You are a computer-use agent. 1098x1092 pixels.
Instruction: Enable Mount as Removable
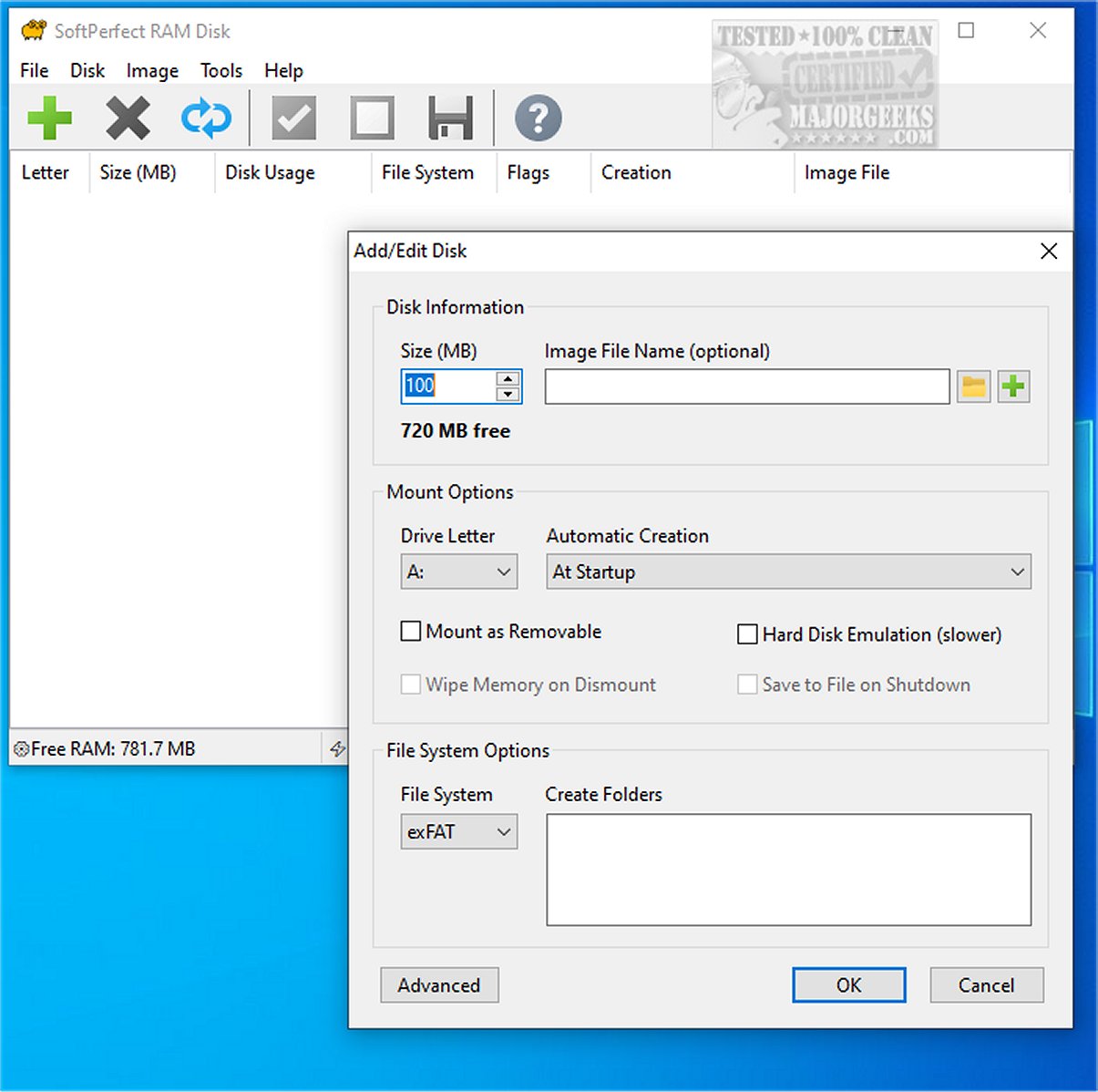tap(410, 631)
